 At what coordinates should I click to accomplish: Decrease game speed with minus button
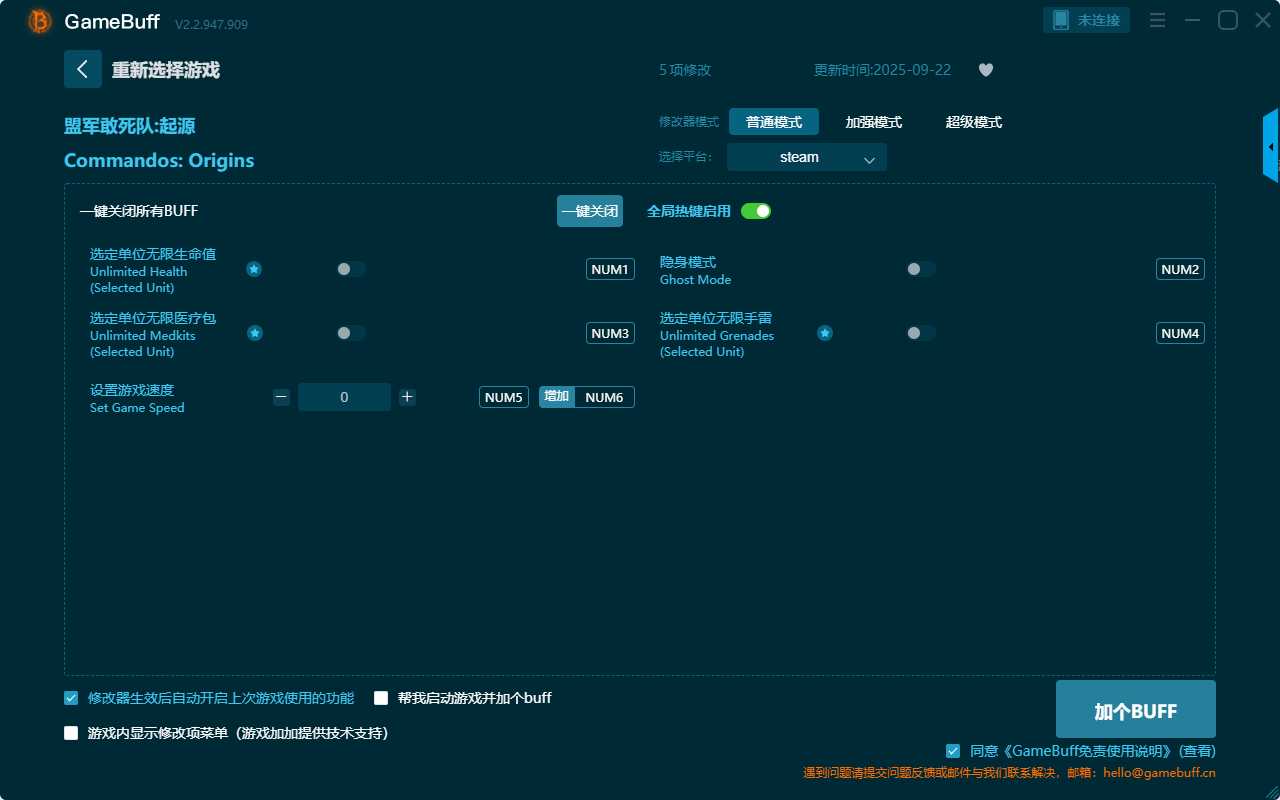coord(282,397)
